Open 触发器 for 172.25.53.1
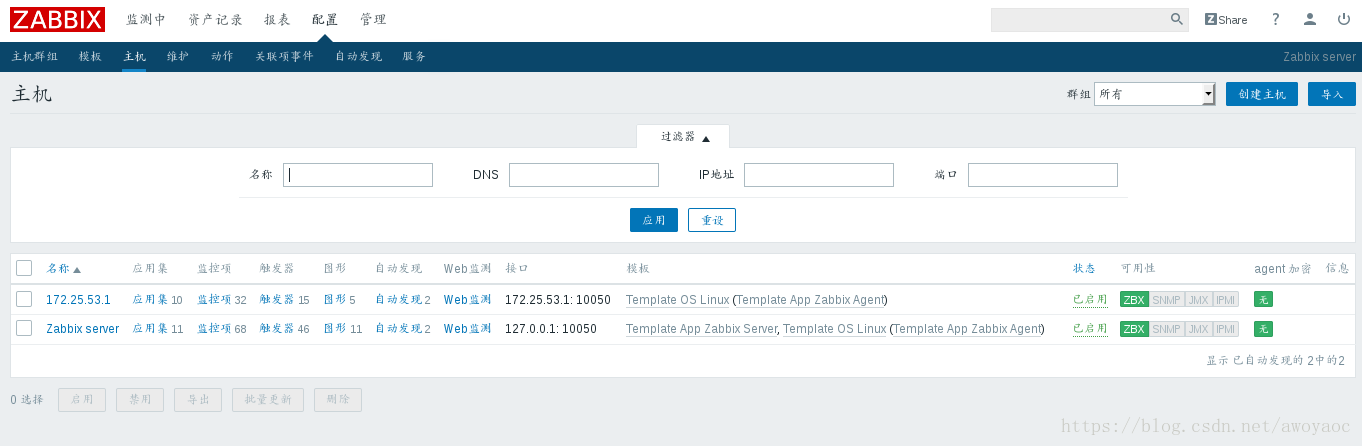This screenshot has height=446, width=1362. point(277,300)
